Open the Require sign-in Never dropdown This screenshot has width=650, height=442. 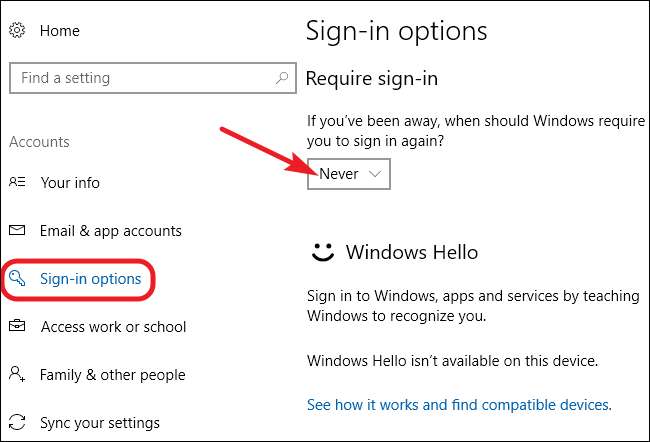point(348,174)
